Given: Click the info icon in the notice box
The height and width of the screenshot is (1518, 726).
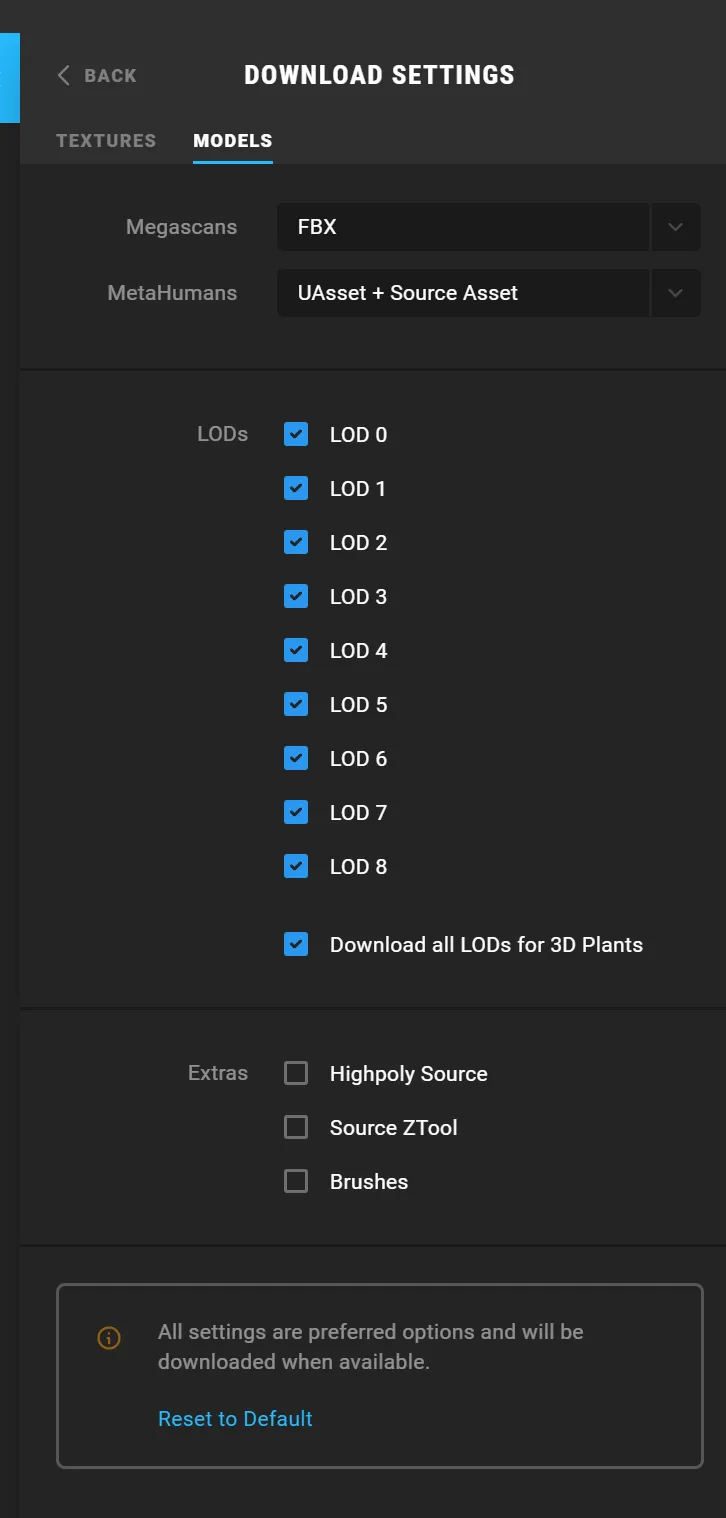Looking at the screenshot, I should coord(109,1338).
